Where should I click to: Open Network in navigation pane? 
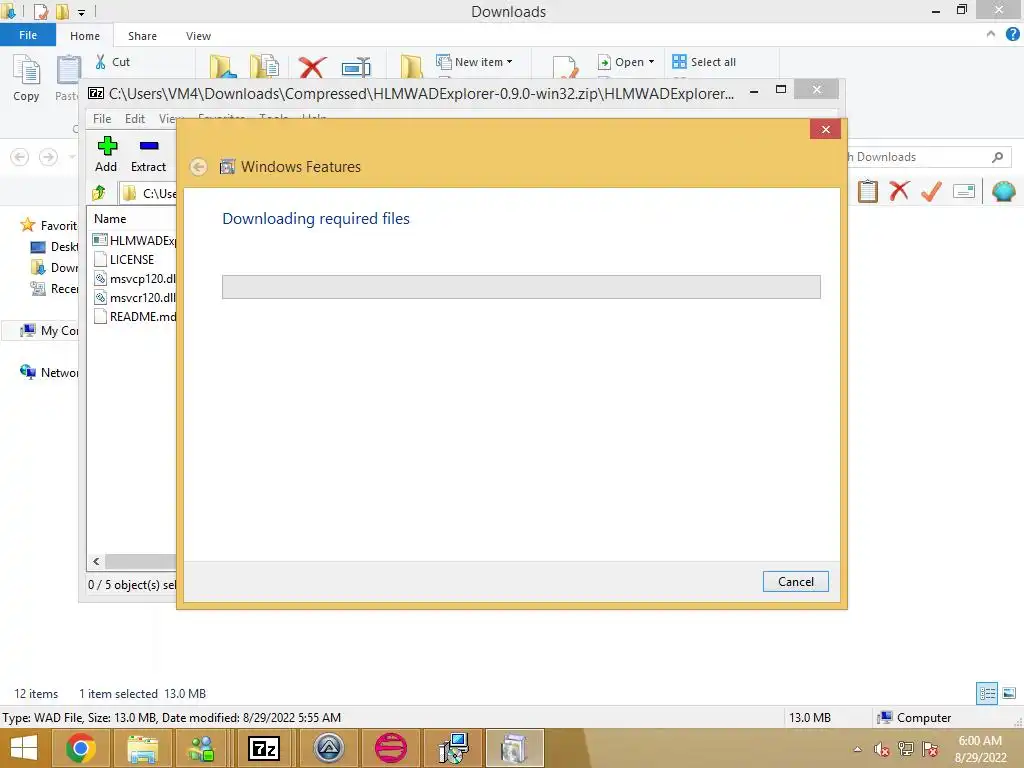(50, 372)
